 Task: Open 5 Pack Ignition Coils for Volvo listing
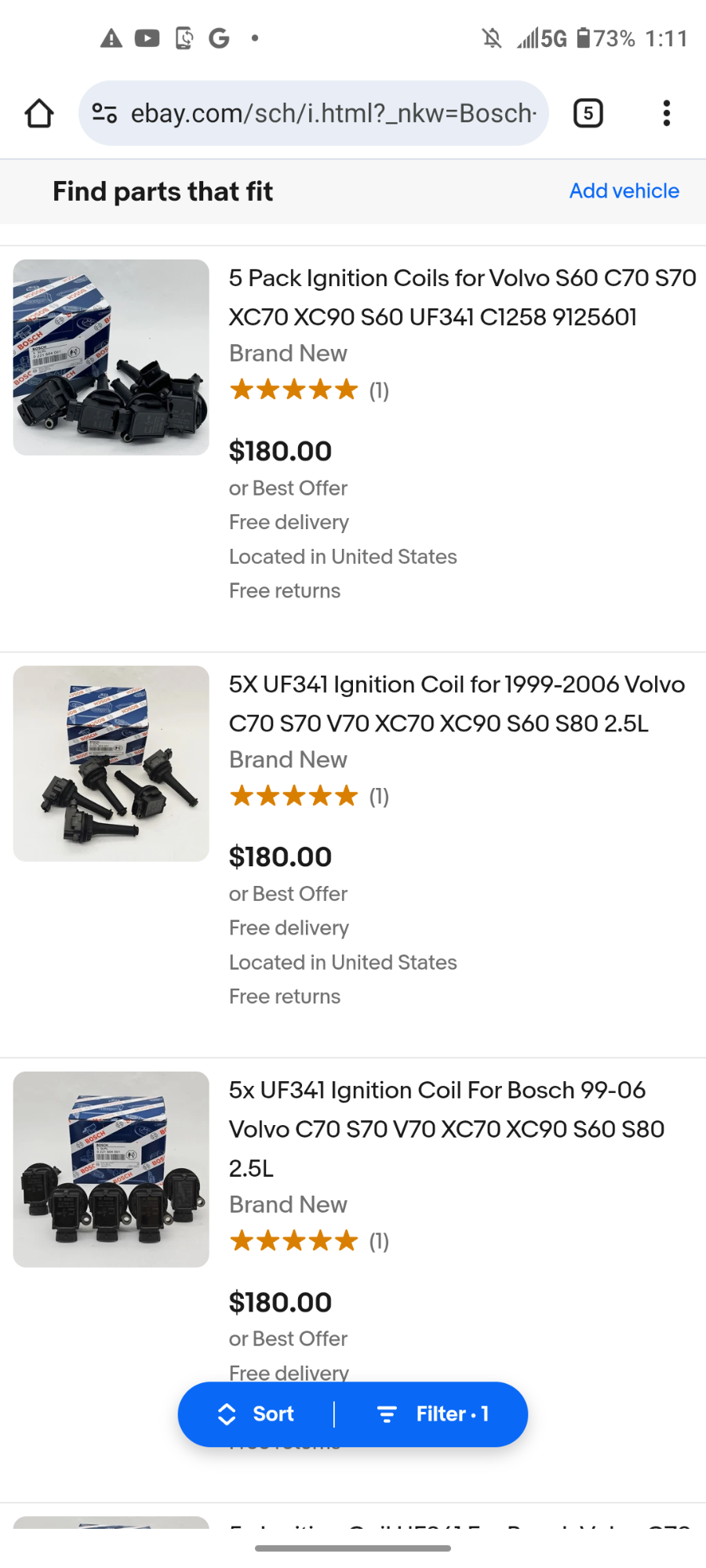pyautogui.click(x=461, y=297)
